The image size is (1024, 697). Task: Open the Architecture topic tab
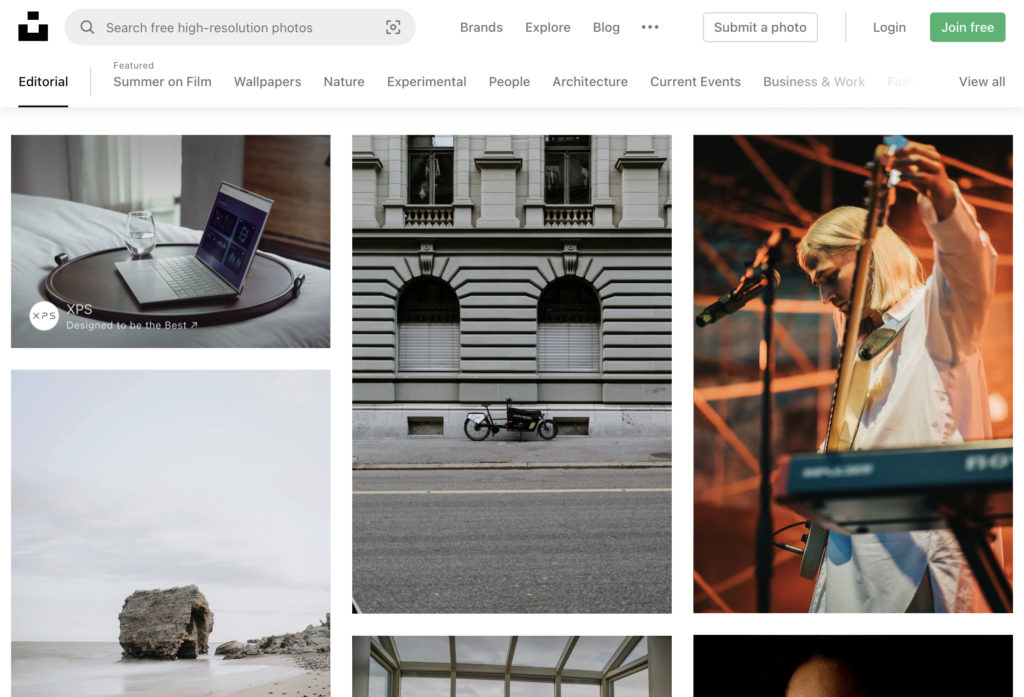click(x=590, y=82)
